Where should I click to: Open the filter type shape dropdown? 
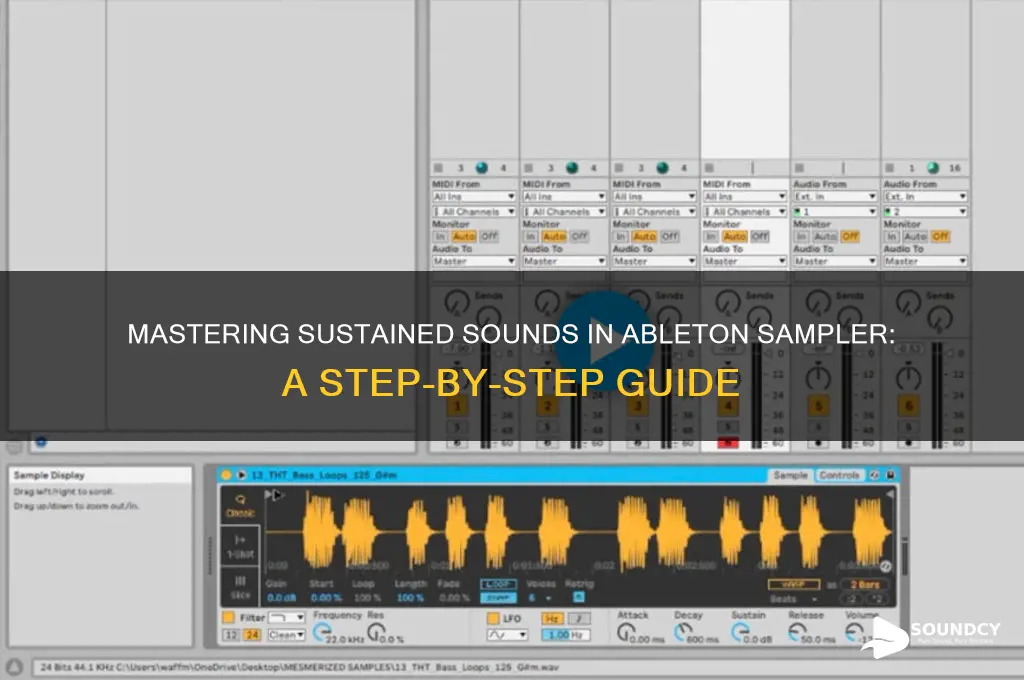[287, 617]
